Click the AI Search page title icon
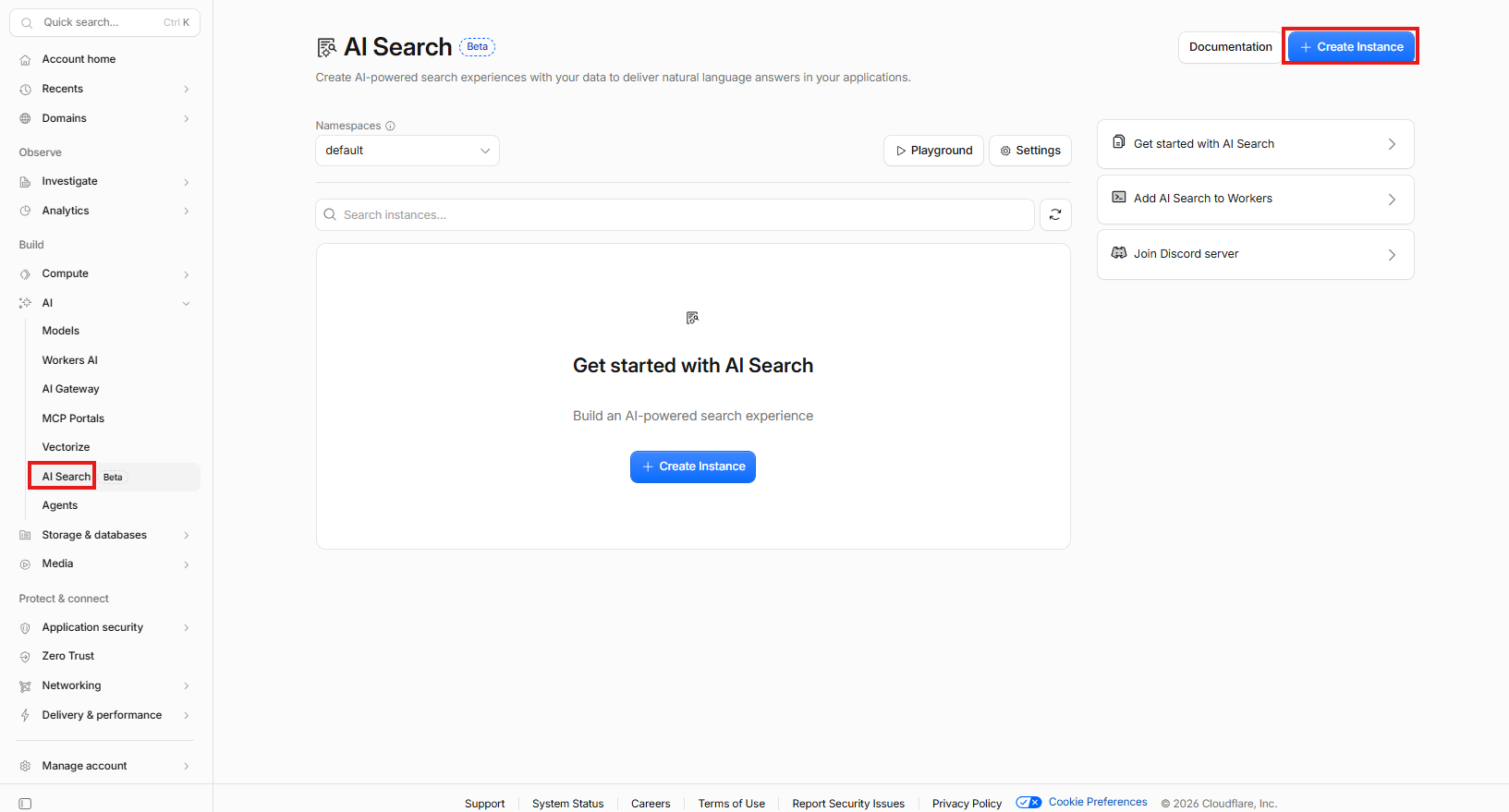 pyautogui.click(x=326, y=48)
